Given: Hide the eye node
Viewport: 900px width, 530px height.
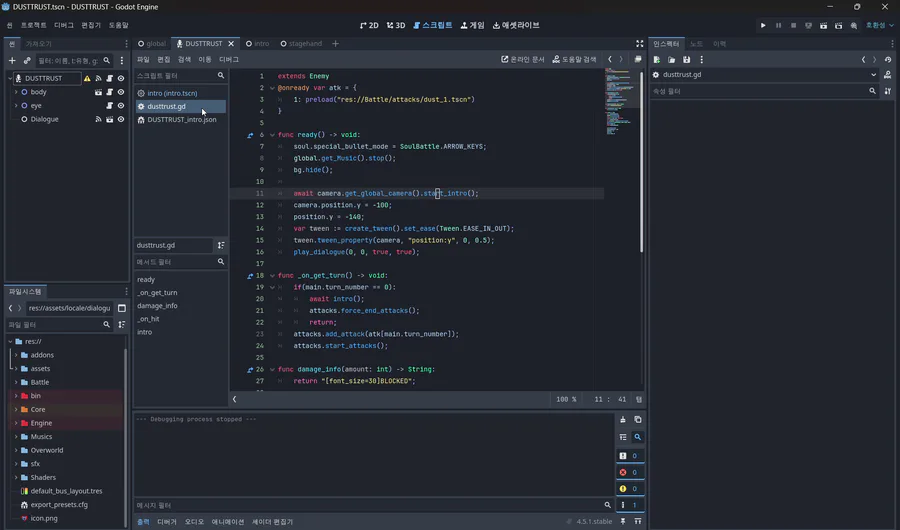Looking at the screenshot, I should coord(121,106).
